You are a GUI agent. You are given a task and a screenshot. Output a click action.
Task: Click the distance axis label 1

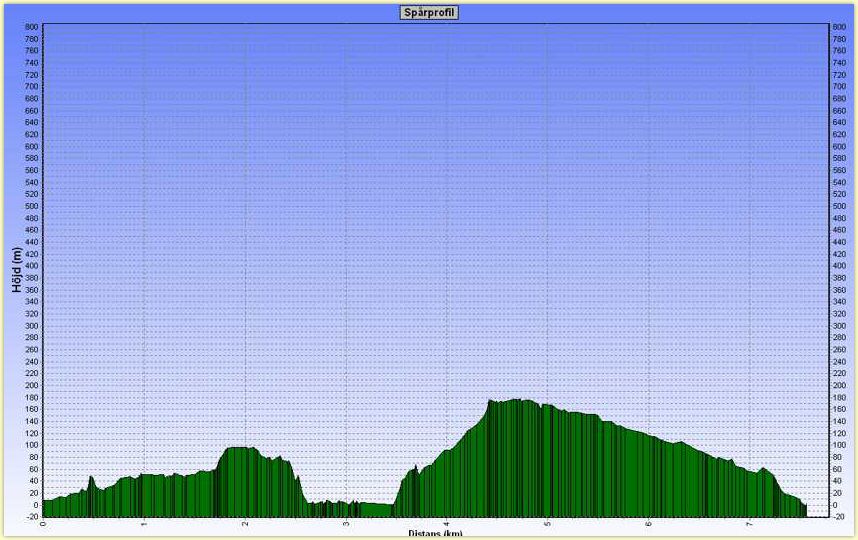pos(144,524)
